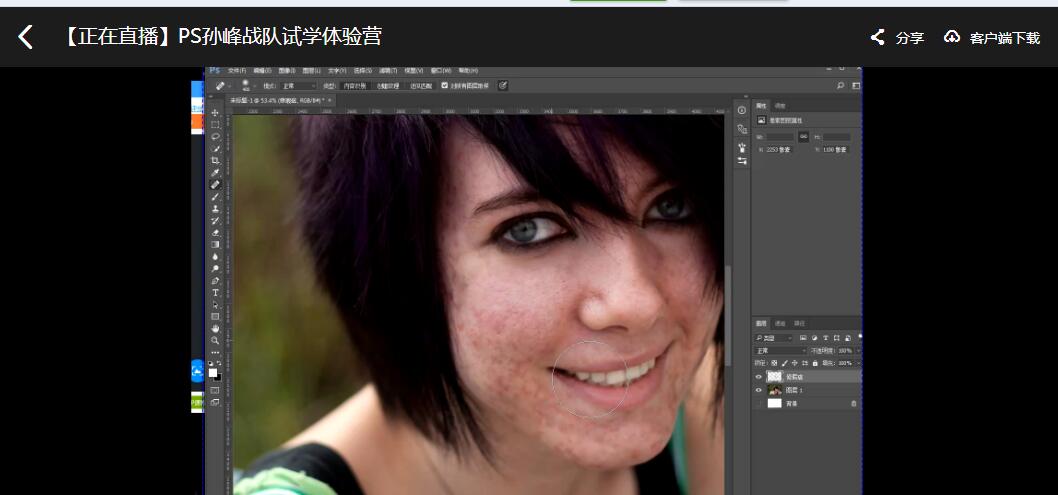Screen dimensions: 1058x495
Task: Close the document tab with x
Action: [329, 100]
